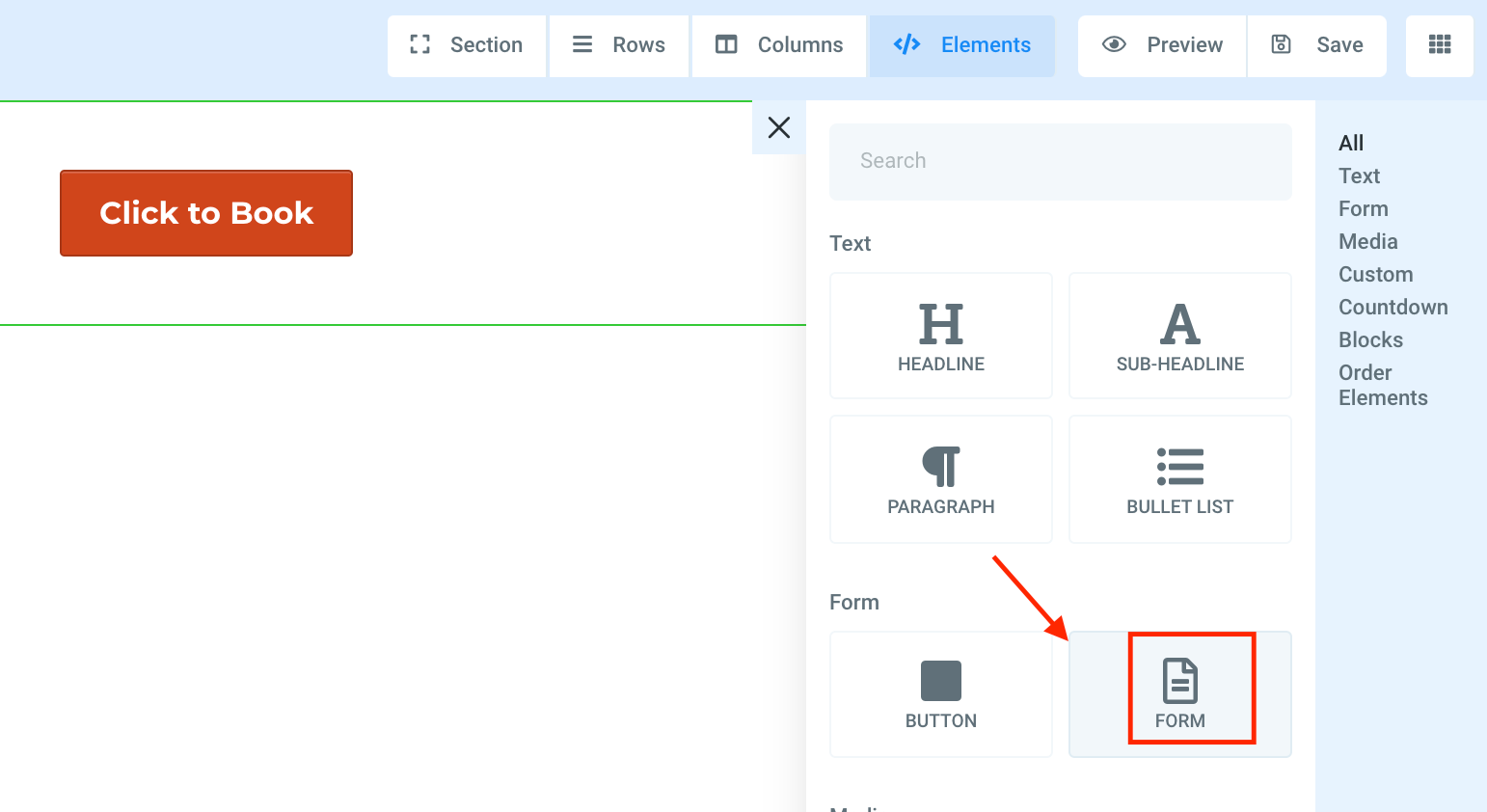Add a Button element
1487x812 pixels.
pos(940,694)
